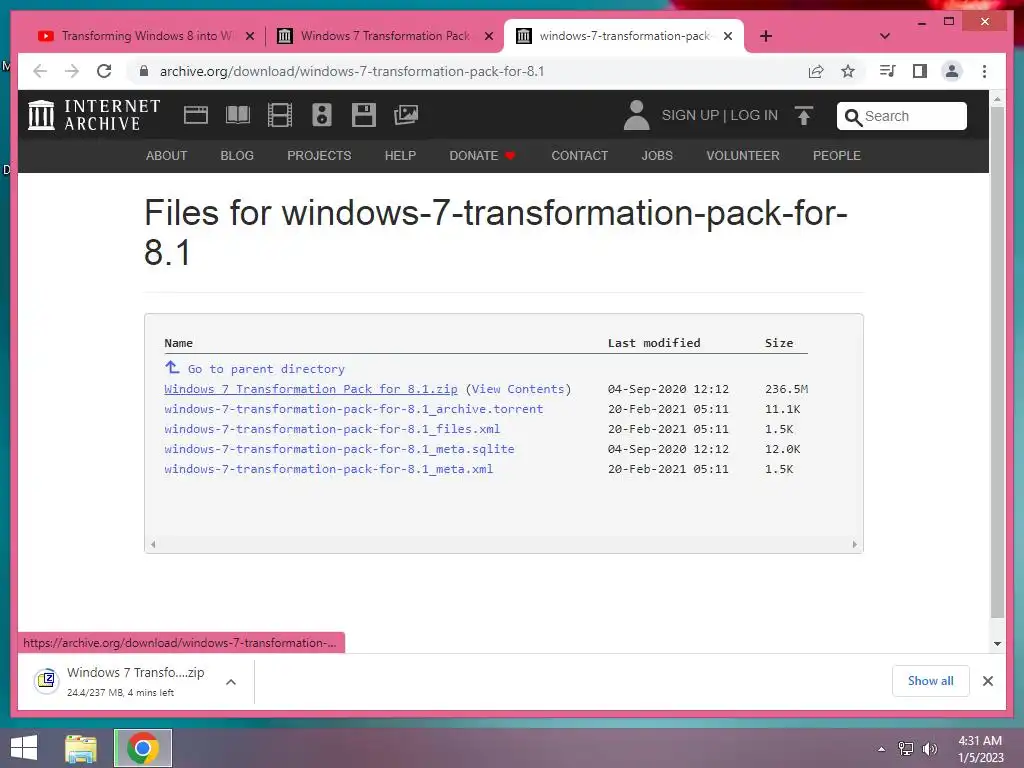Close the YouTube tab

249,36
